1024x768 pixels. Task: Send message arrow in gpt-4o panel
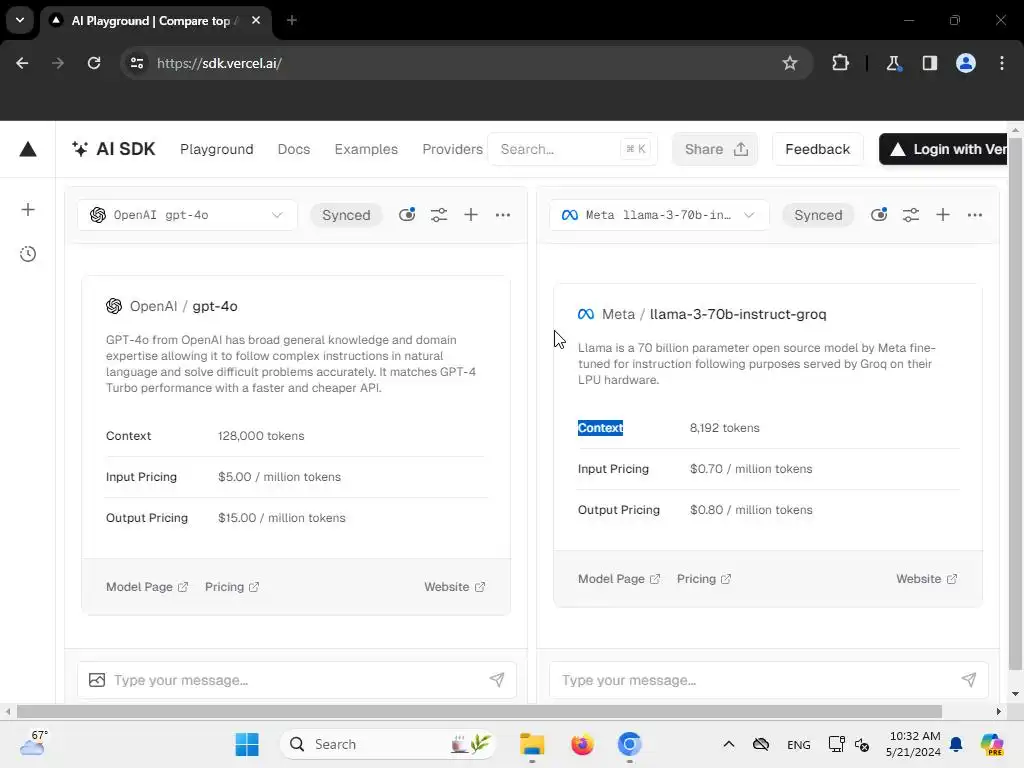[497, 680]
